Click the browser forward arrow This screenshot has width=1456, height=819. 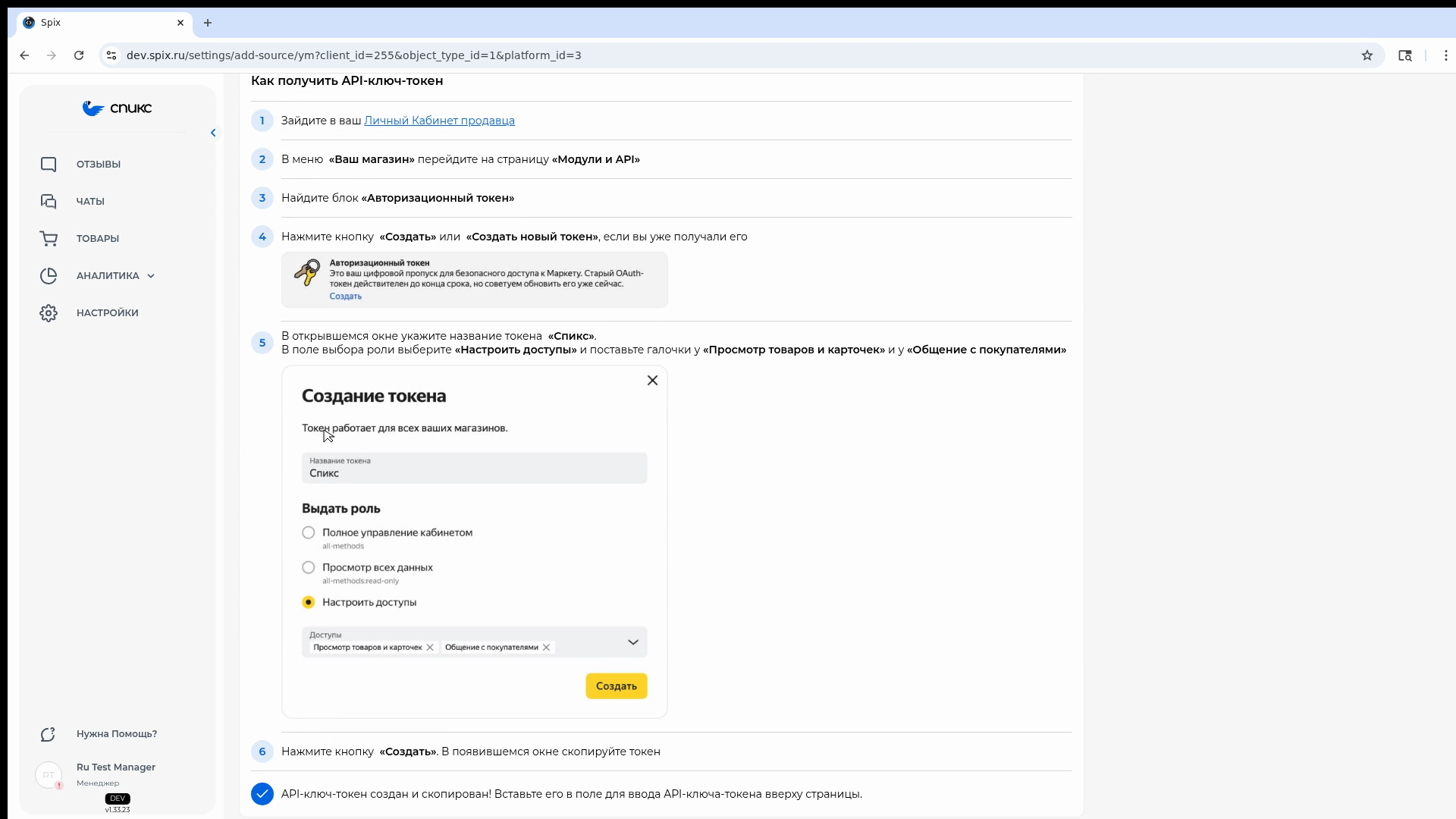(x=52, y=55)
